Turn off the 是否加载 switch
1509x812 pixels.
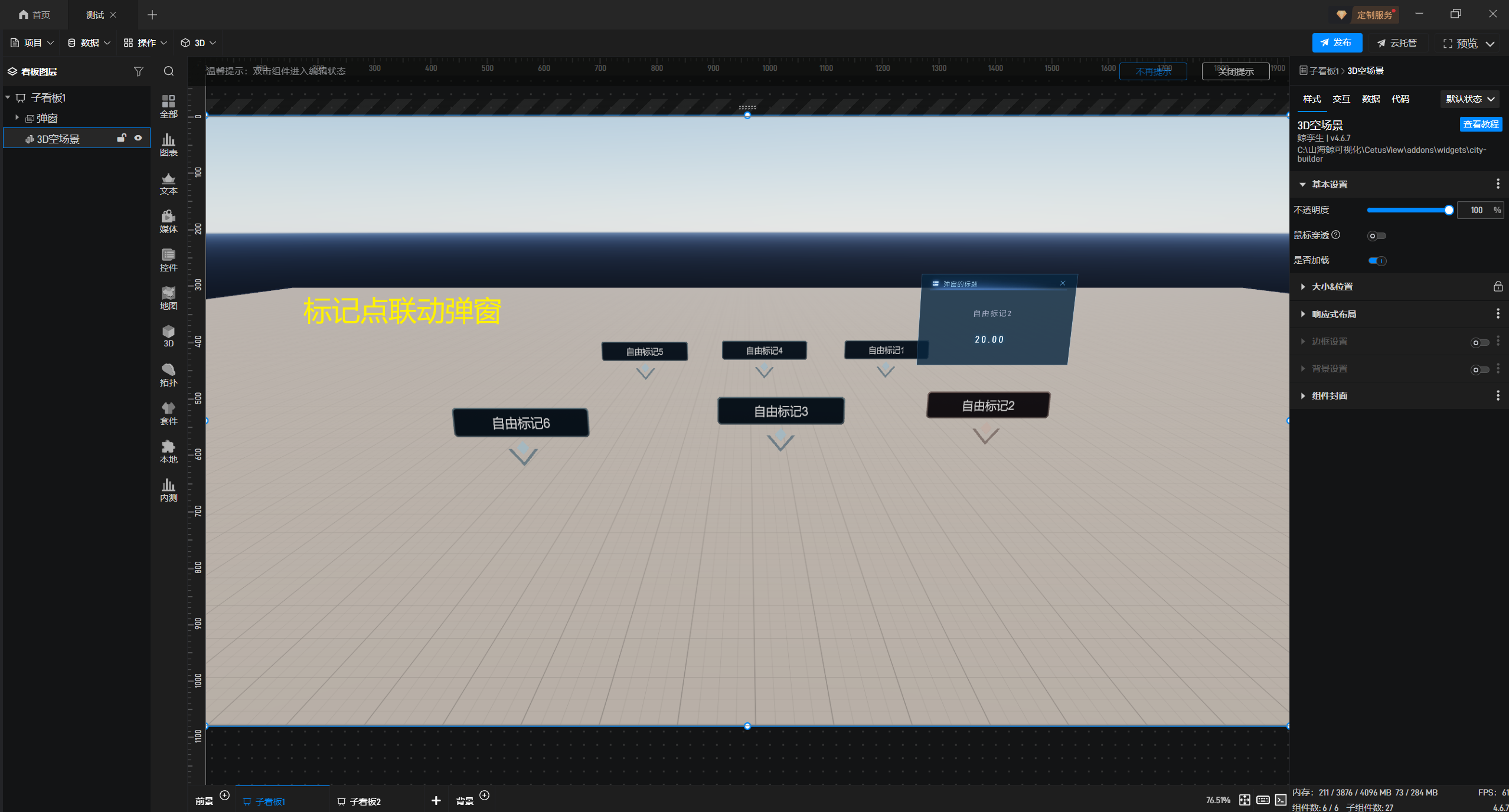1377,261
